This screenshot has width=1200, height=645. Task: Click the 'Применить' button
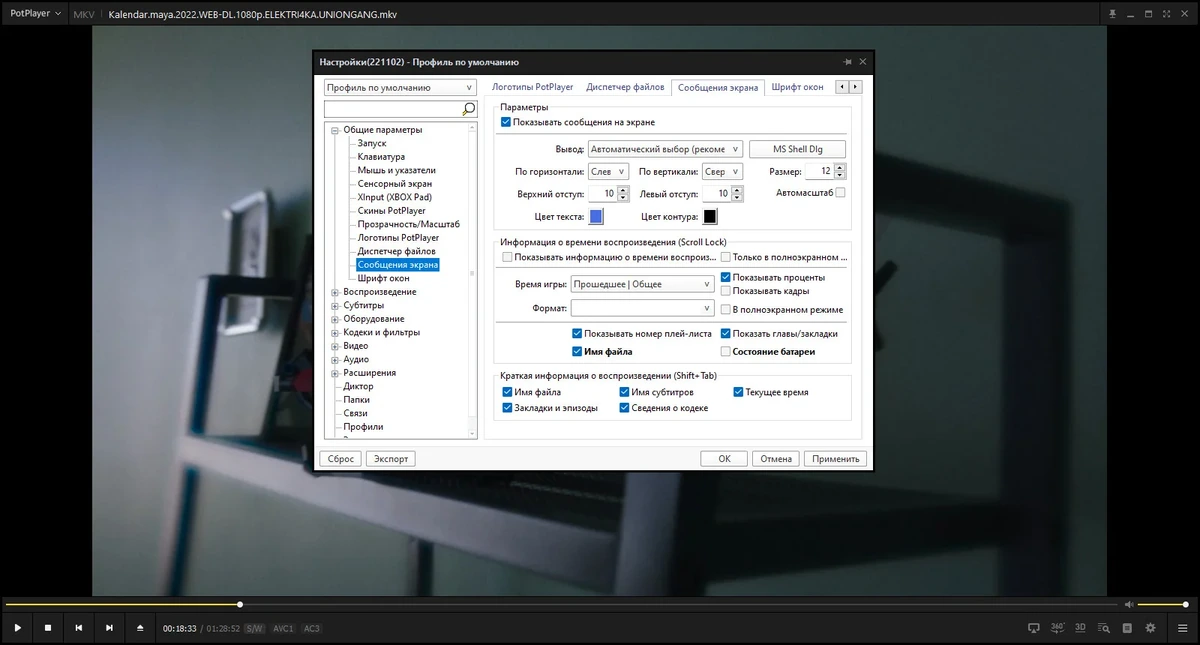[835, 459]
